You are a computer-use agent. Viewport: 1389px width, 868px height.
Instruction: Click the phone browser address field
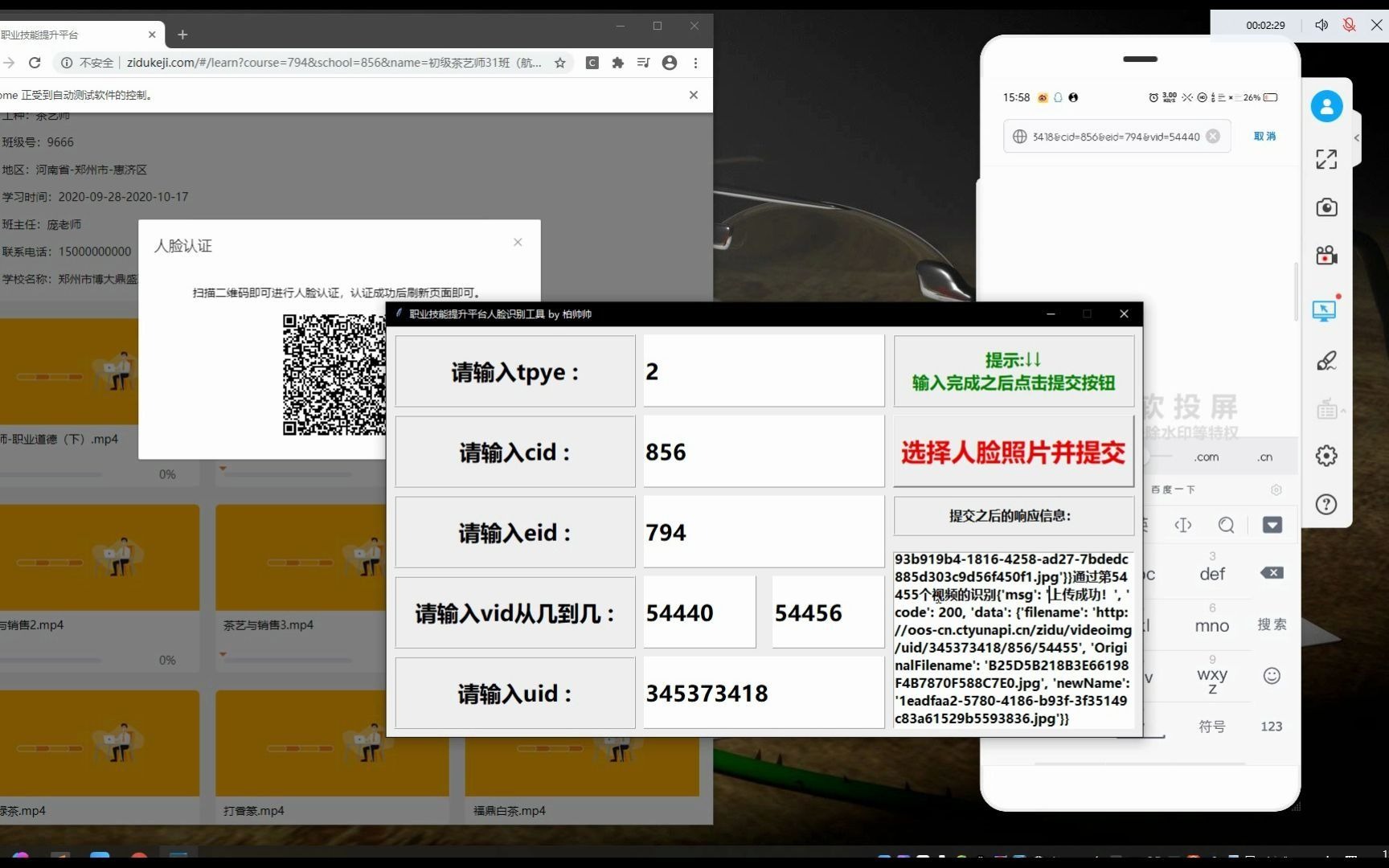tap(1116, 137)
